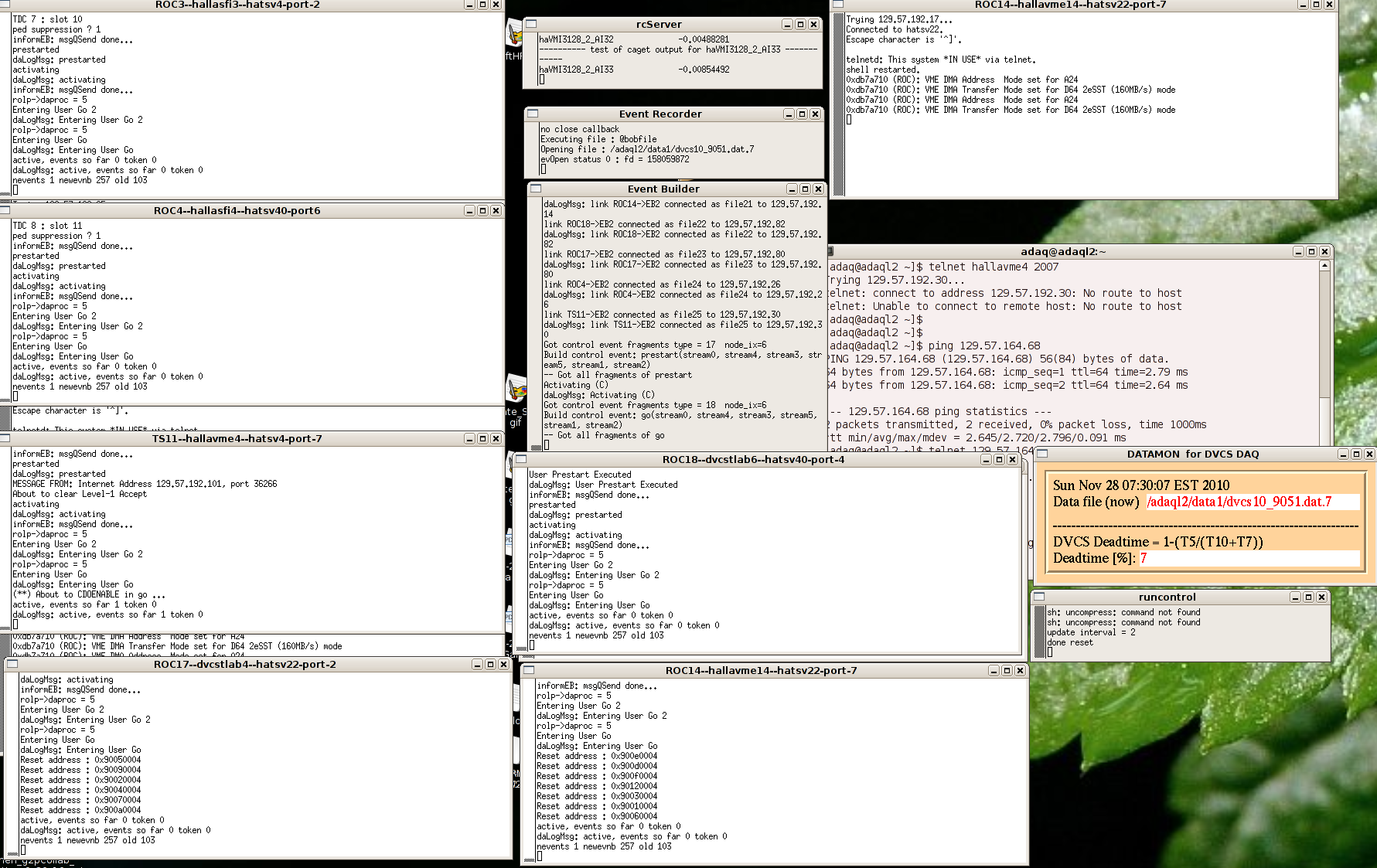Click 'done reset' line in runcontrol

1070,642
